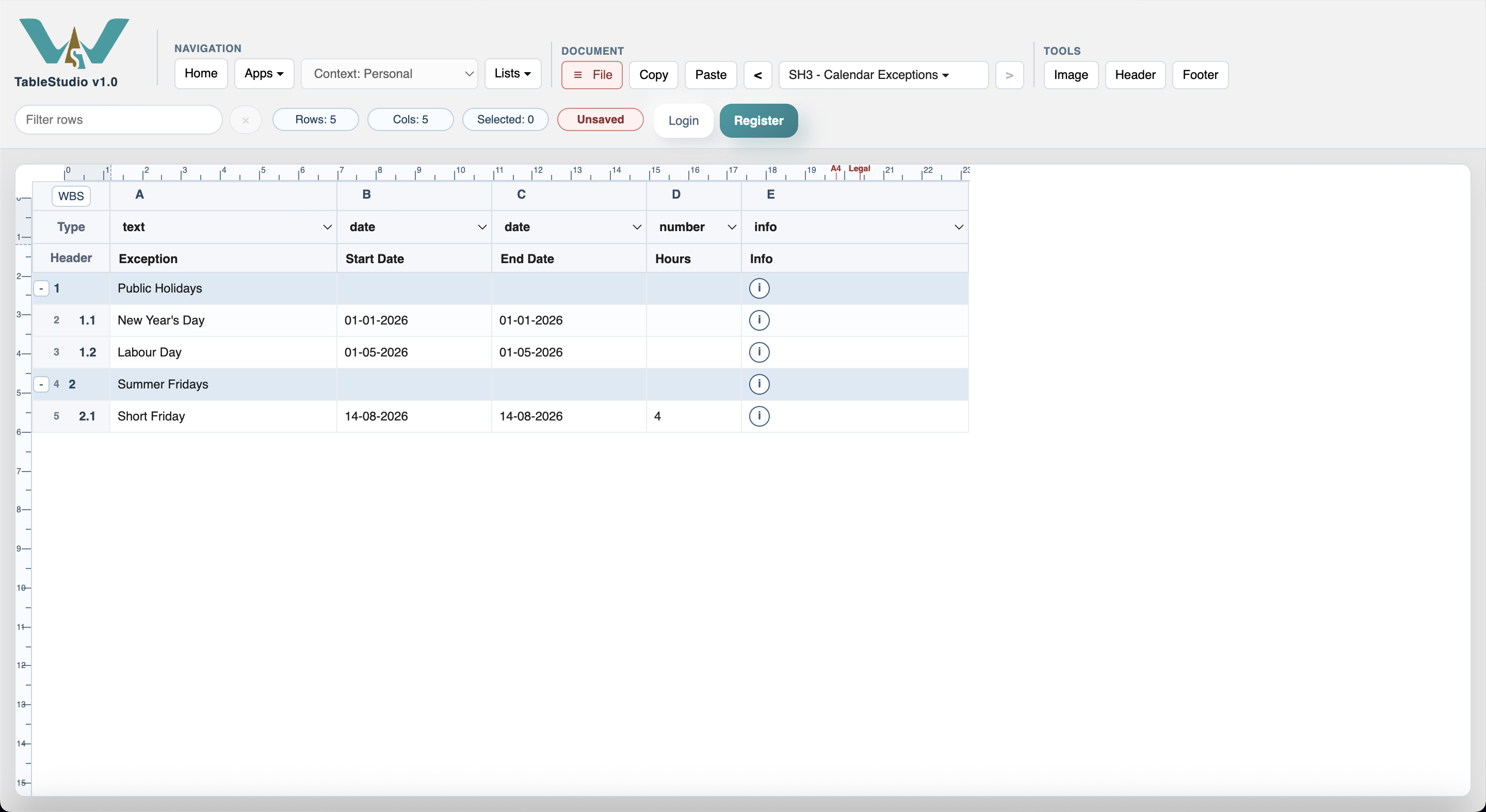Click the A4 marker on the ruler

click(835, 168)
